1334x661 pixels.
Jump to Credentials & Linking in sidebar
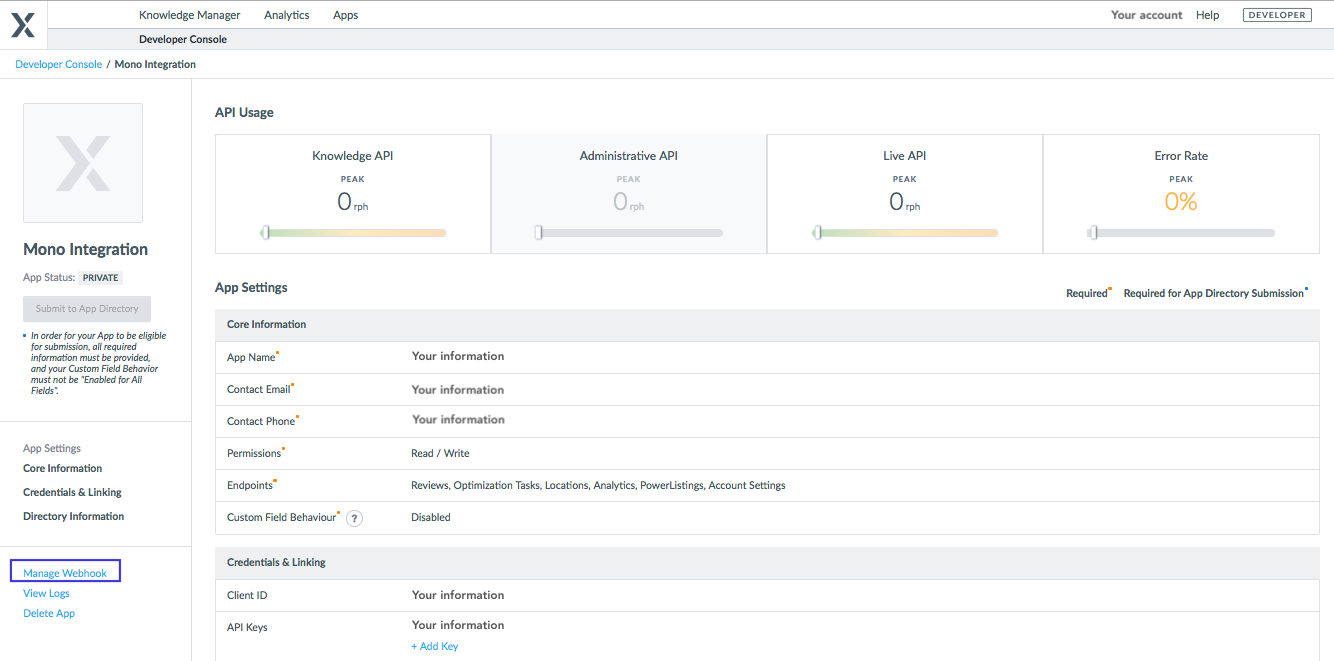pos(73,492)
